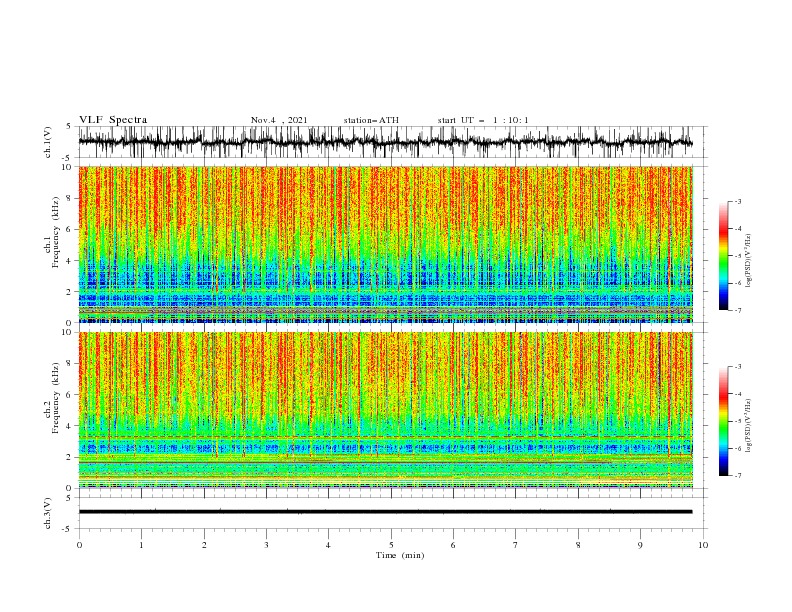Viewport: 792px width, 612px height.
Task: Click the 'ch.3(V)' axis label
Action: 48,513
